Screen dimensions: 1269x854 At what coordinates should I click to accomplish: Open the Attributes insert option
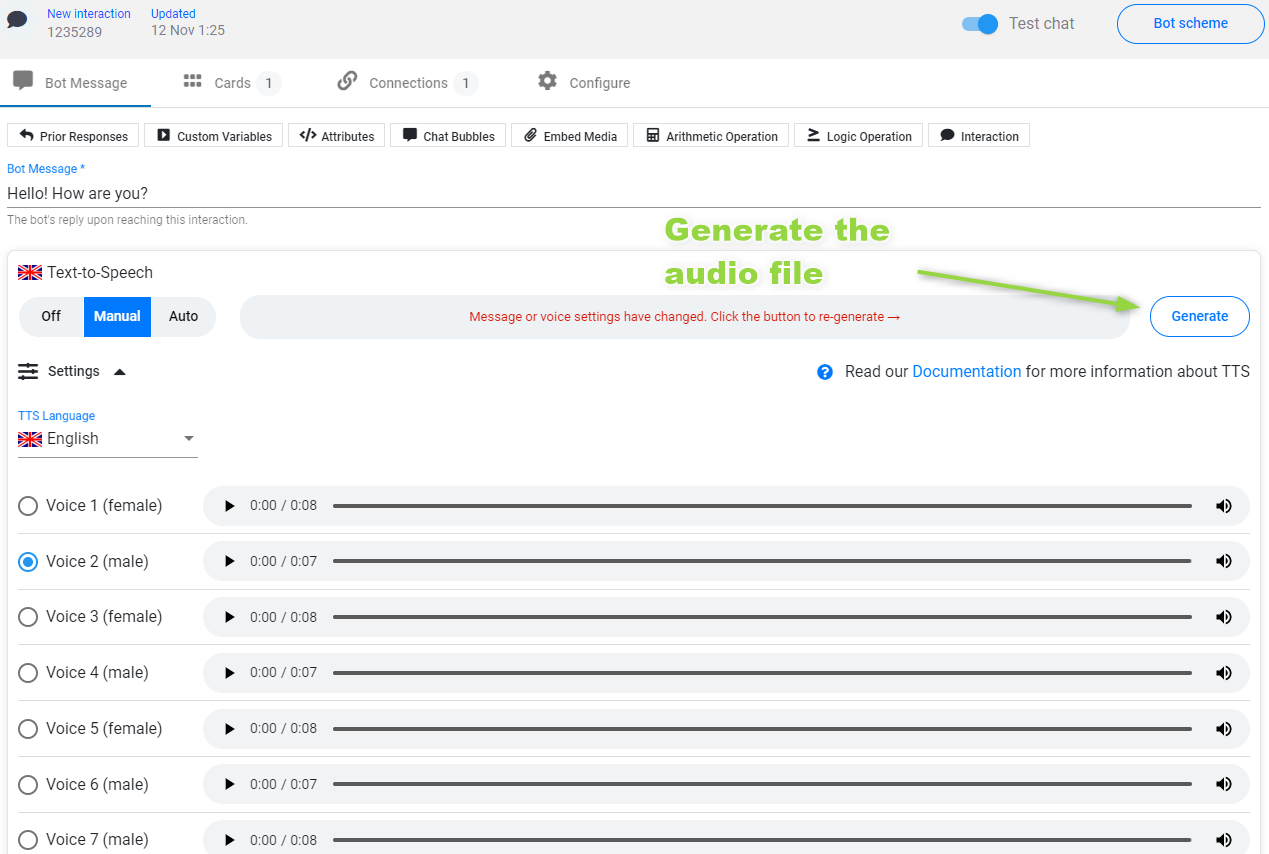coord(337,136)
